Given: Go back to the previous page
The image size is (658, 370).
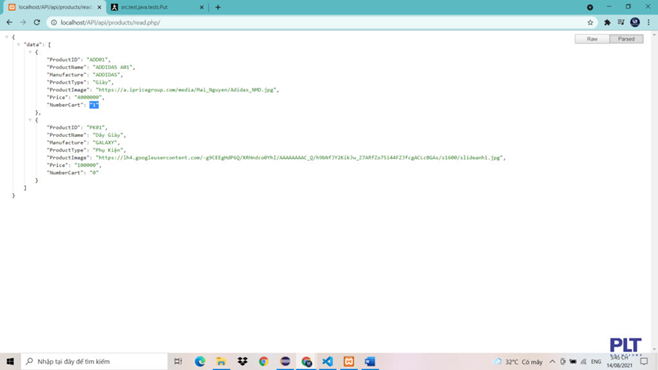Looking at the screenshot, I should [x=9, y=23].
